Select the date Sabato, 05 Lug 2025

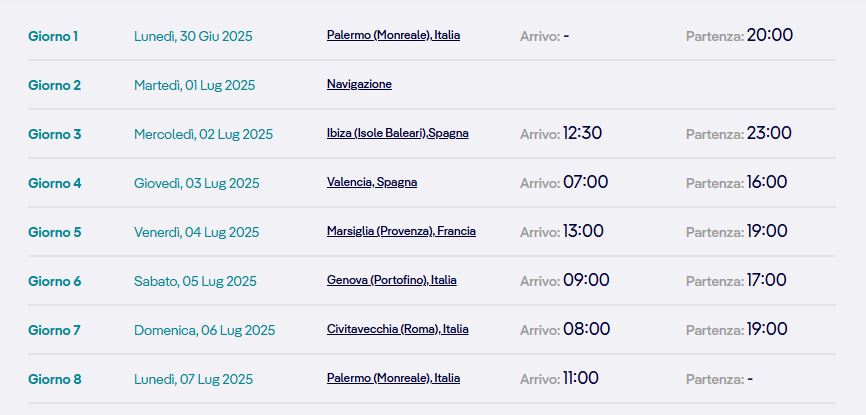[196, 281]
